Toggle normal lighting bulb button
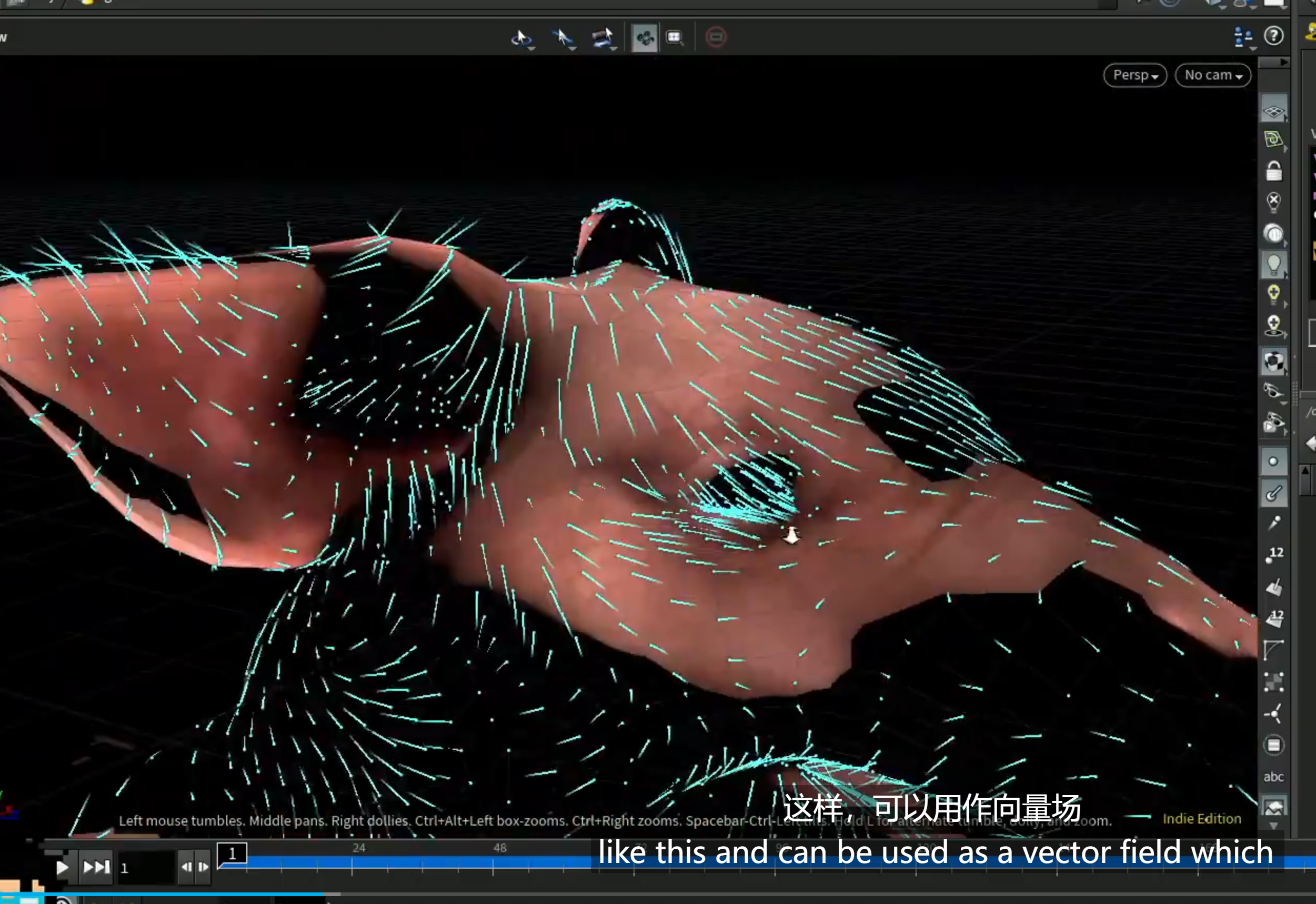 point(1273,265)
